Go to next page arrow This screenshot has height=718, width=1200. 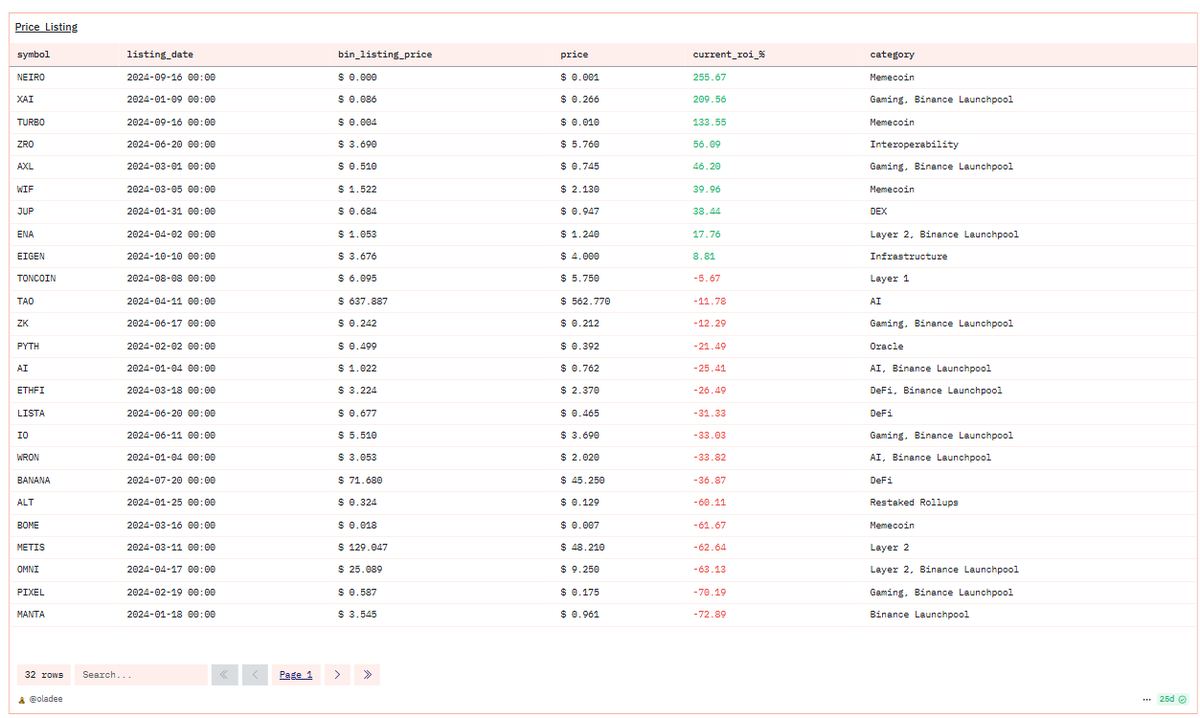(337, 675)
